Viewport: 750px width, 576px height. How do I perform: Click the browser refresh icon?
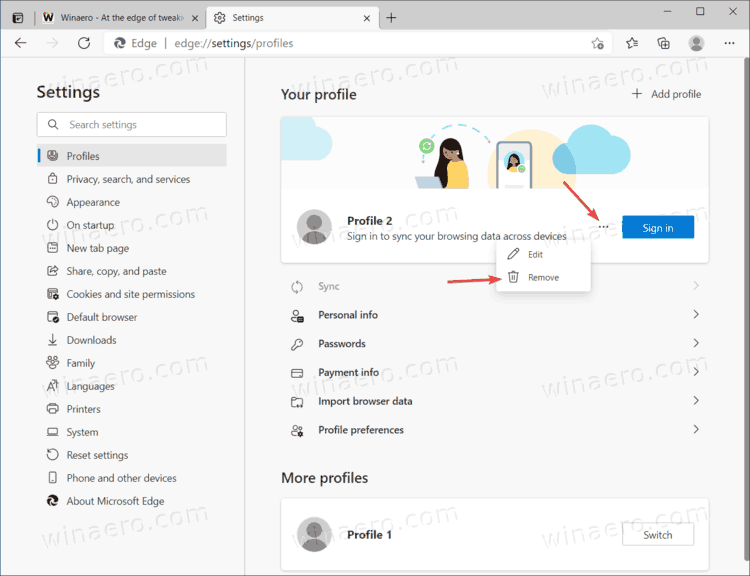84,43
